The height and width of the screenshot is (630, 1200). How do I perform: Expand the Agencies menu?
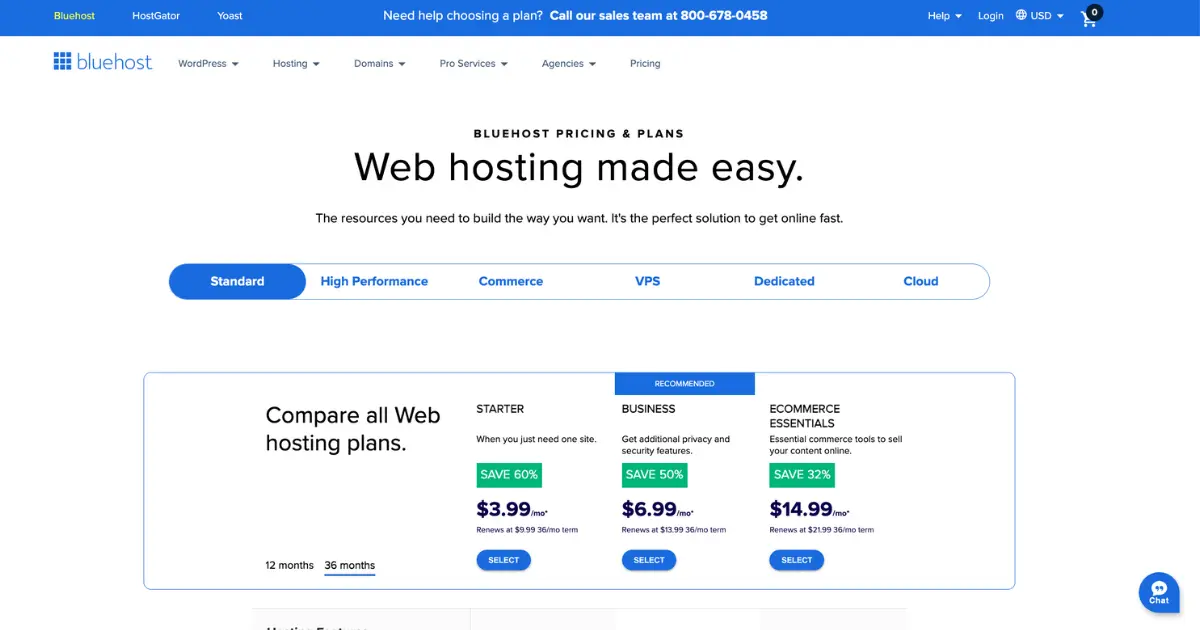pyautogui.click(x=569, y=64)
